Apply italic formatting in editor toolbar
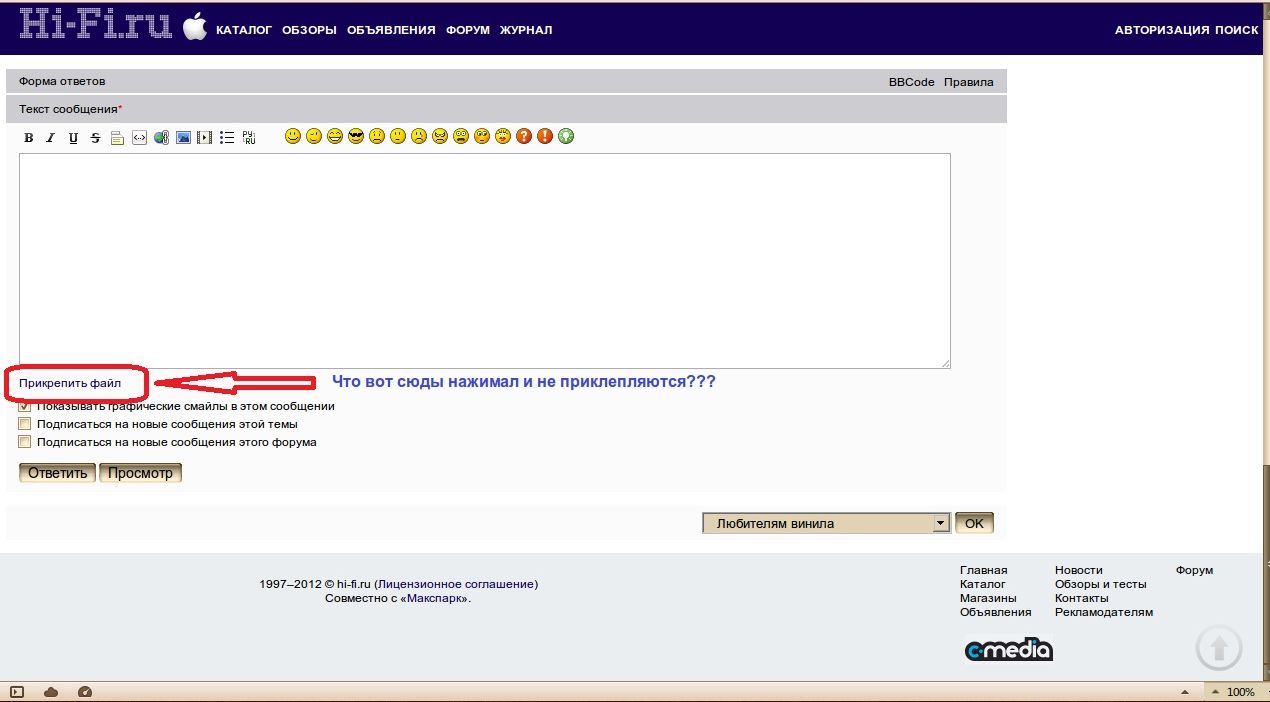The height and width of the screenshot is (702, 1270). pos(50,138)
